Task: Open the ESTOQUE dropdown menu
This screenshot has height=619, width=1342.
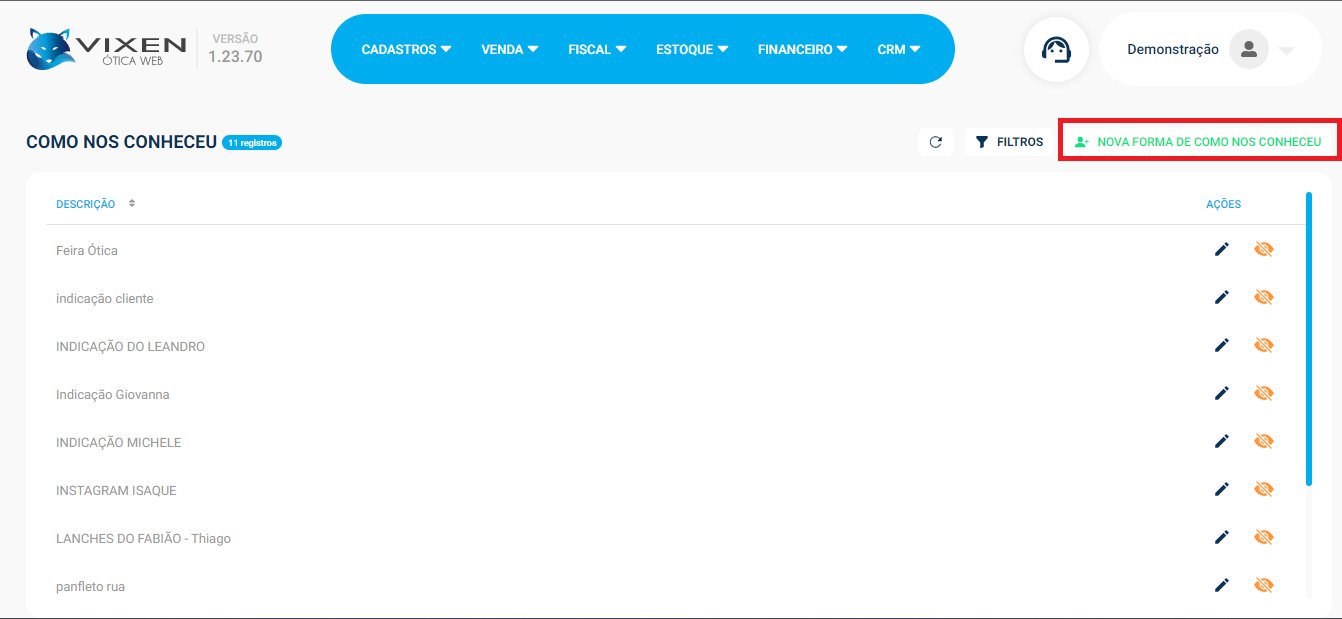Action: point(692,49)
